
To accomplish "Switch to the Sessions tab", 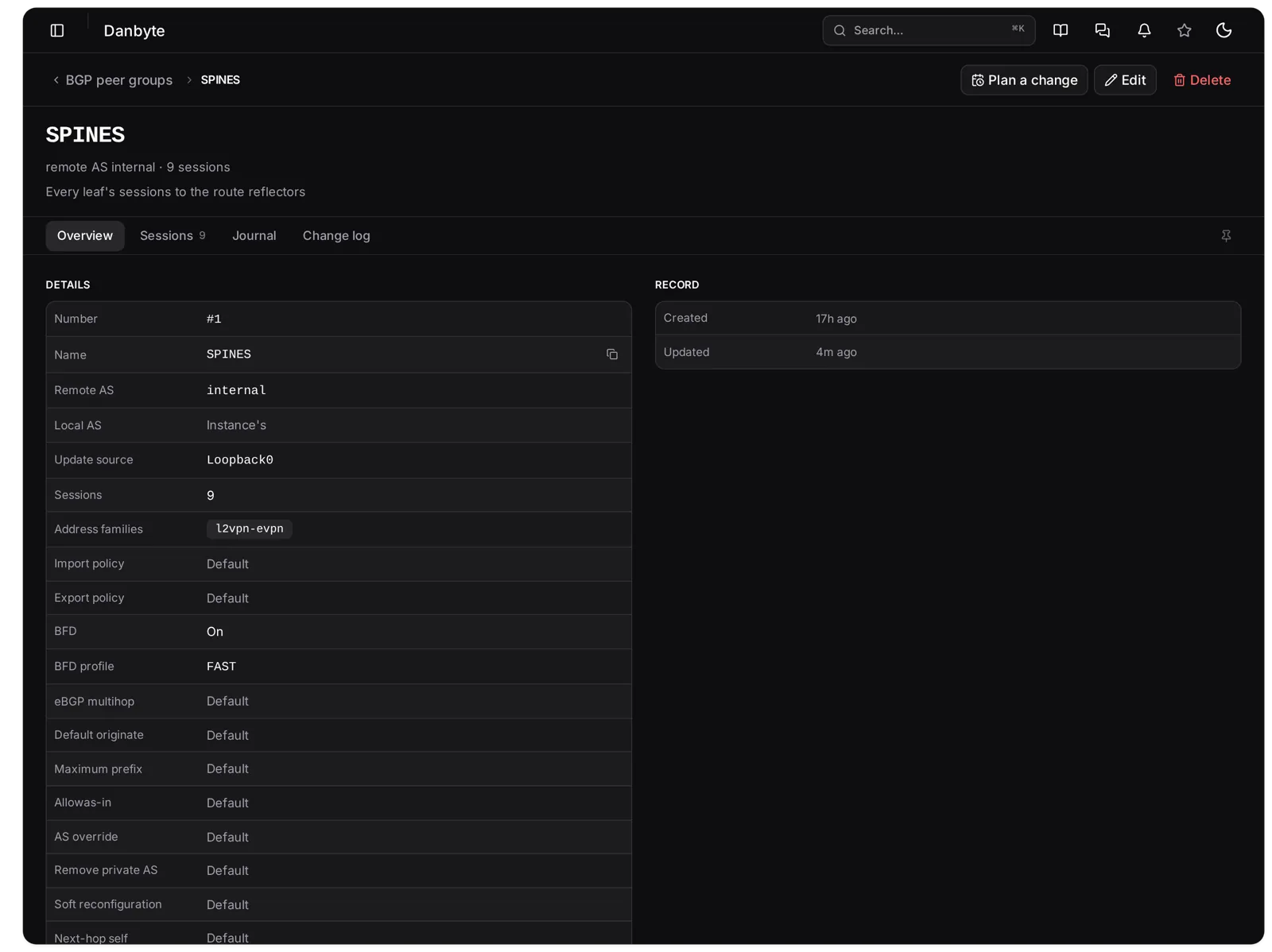I will tap(173, 236).
